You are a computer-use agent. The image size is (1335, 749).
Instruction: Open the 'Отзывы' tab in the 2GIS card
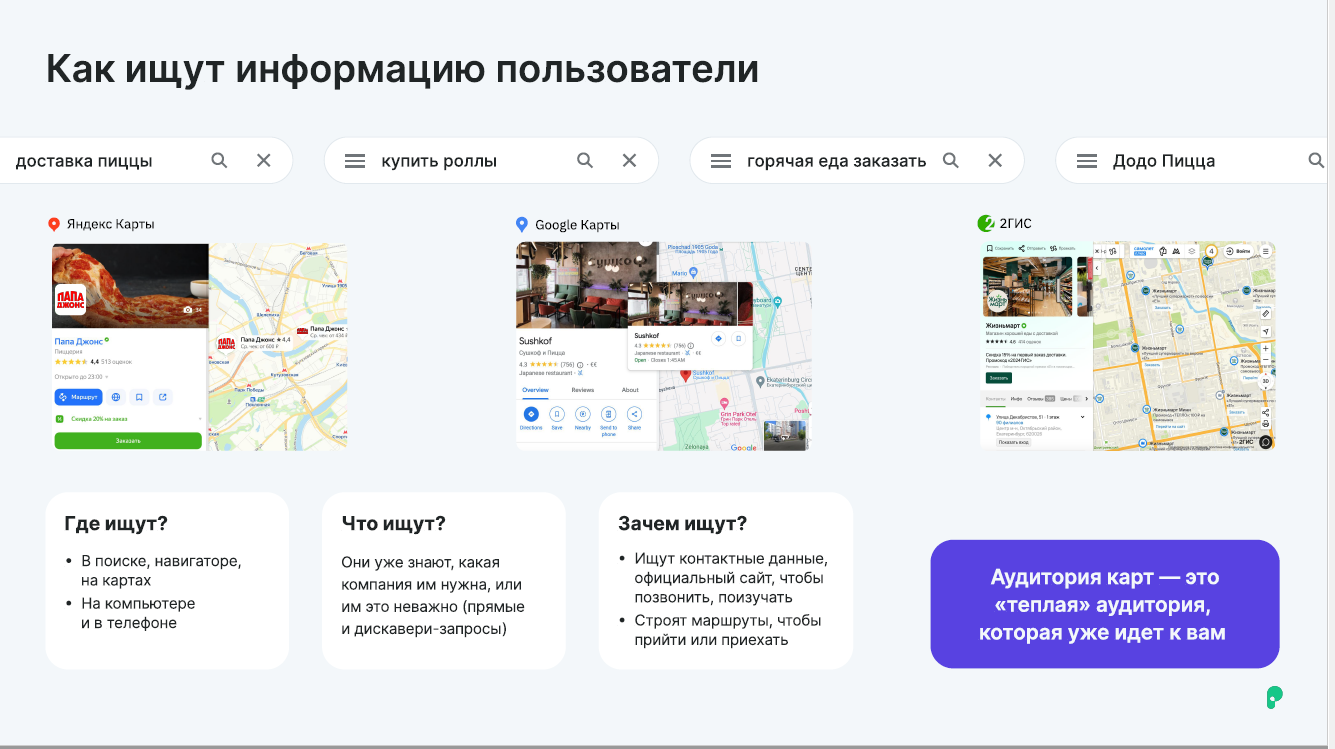(1041, 399)
